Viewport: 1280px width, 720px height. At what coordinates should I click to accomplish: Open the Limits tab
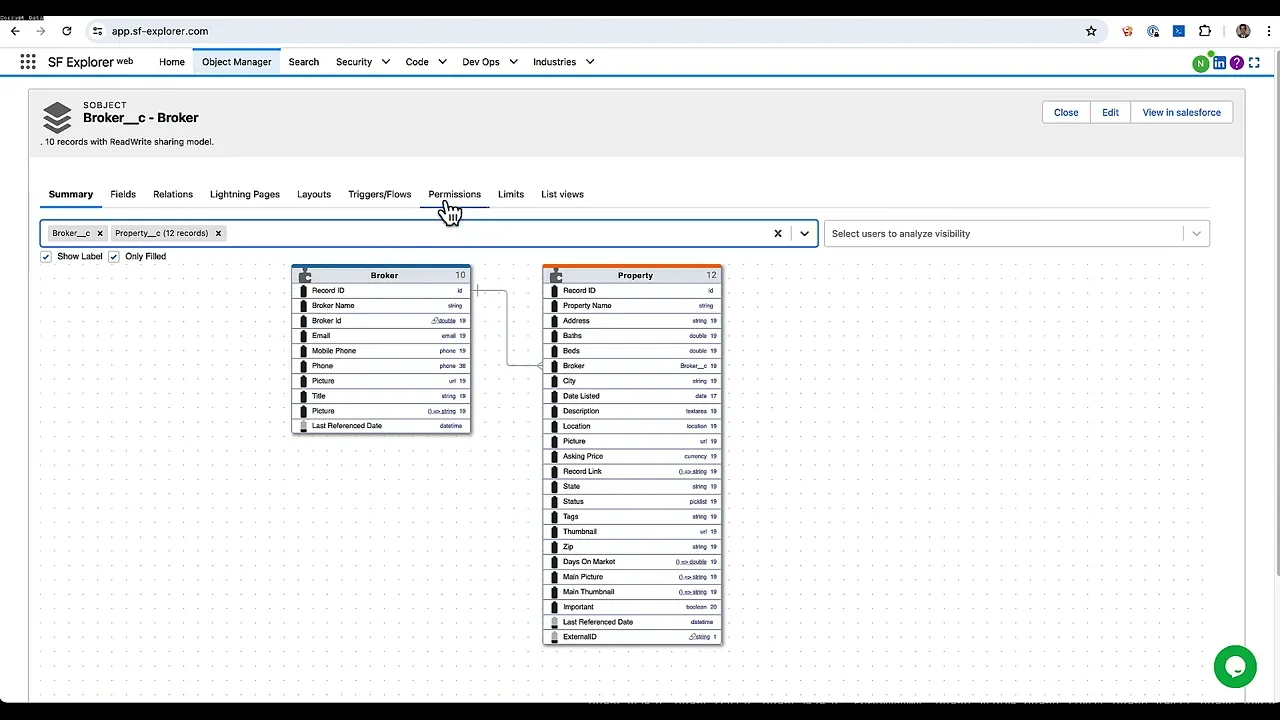click(511, 194)
